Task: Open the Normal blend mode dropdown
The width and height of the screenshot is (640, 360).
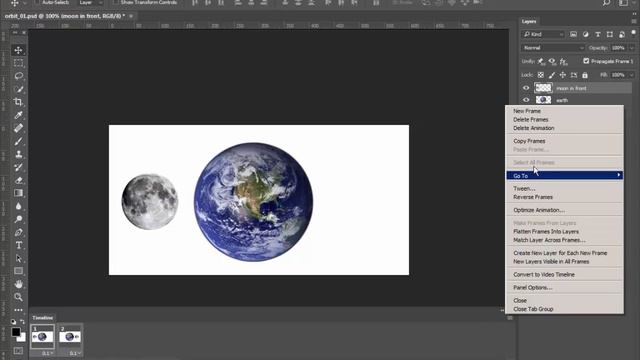Action: (553, 48)
